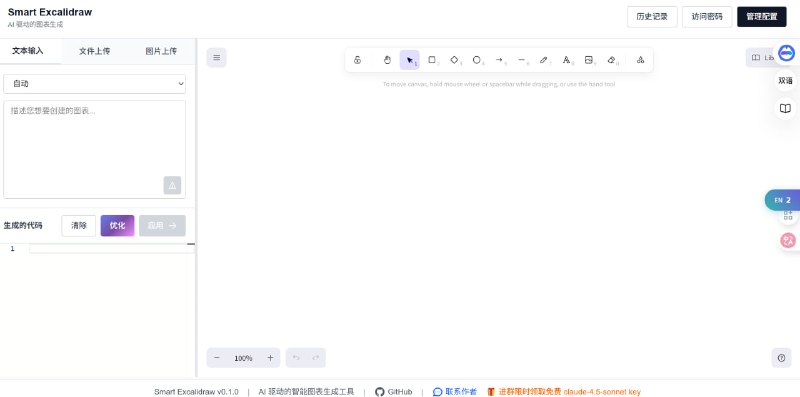
Task: Select the Selection arrow tool
Action: pos(410,60)
